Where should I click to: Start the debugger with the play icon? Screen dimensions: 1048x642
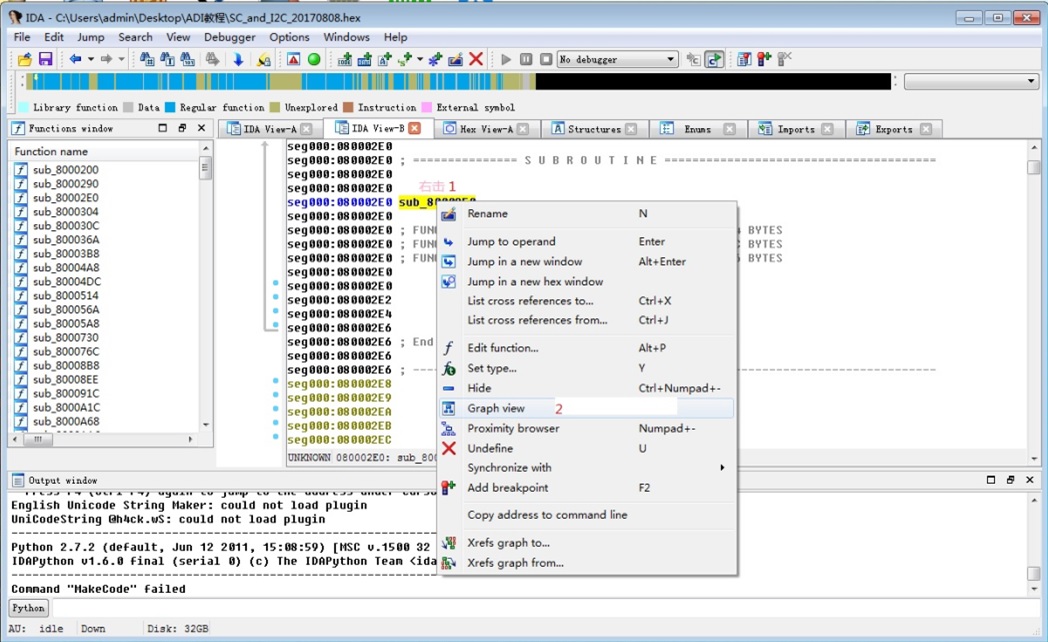506,59
